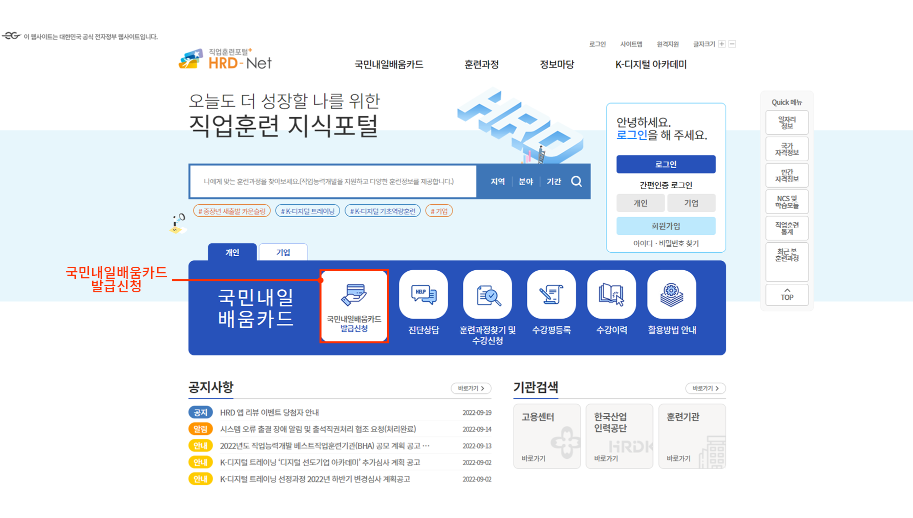The image size is (913, 518).
Task: Click 바로가기 next to 기관검색 heading
Action: coord(706,388)
